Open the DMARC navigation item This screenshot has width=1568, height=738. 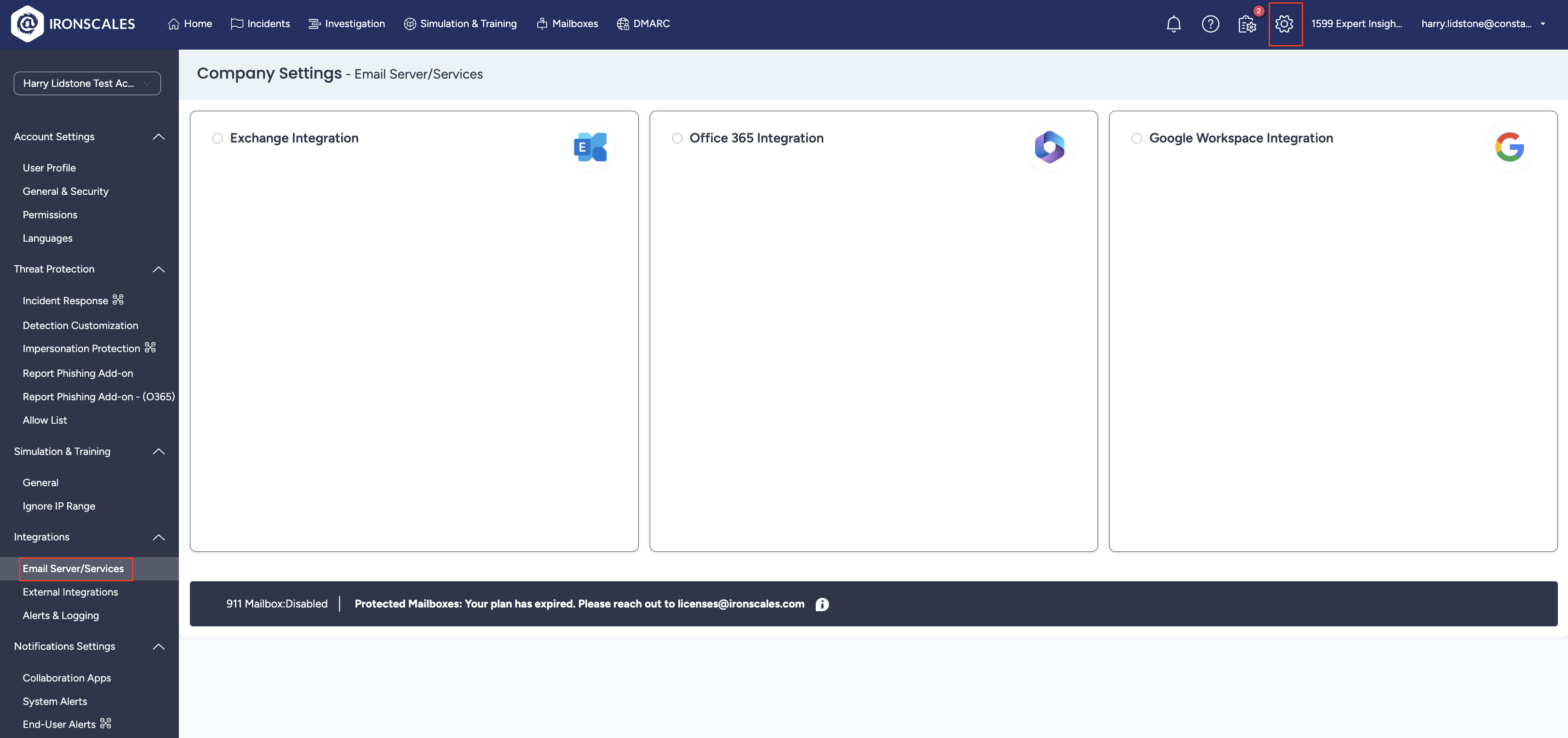pyautogui.click(x=643, y=24)
